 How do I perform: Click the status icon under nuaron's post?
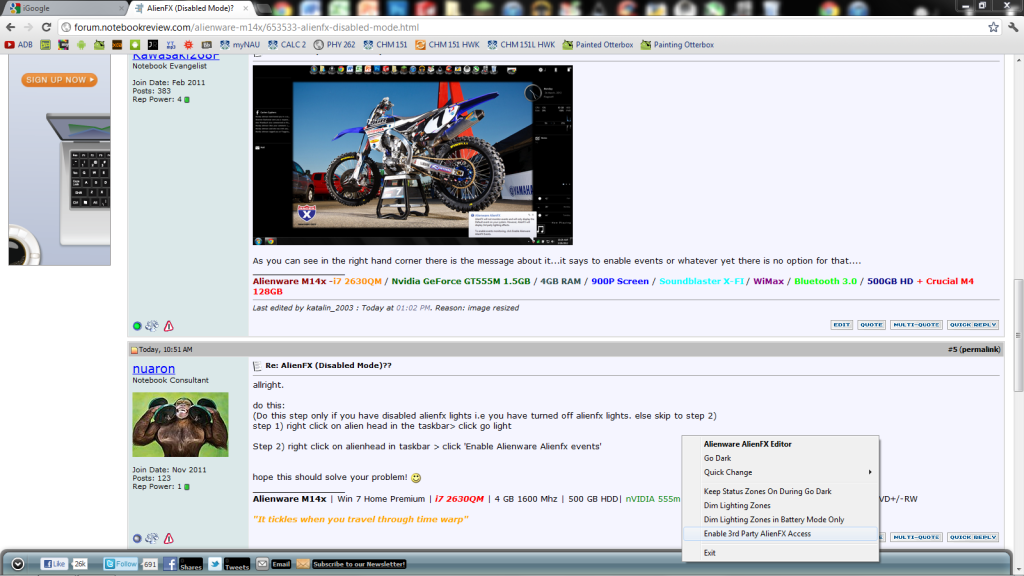coord(137,539)
